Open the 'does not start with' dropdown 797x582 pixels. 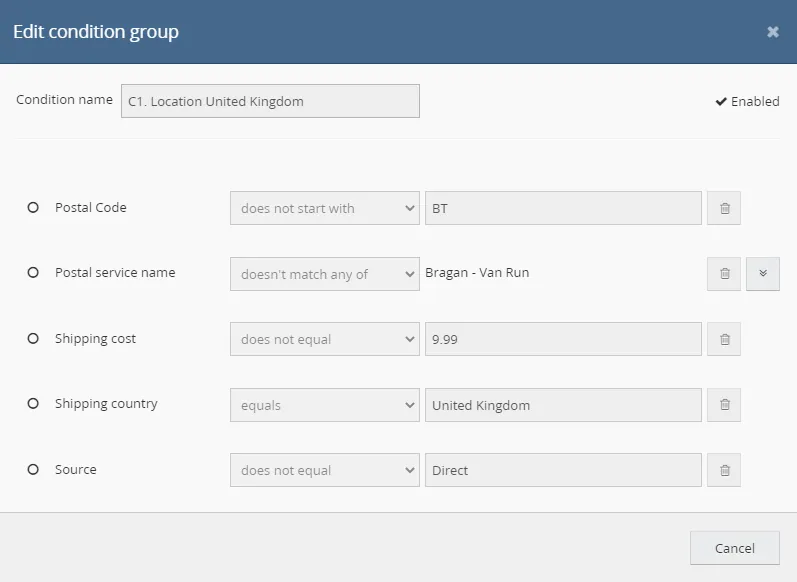click(325, 208)
